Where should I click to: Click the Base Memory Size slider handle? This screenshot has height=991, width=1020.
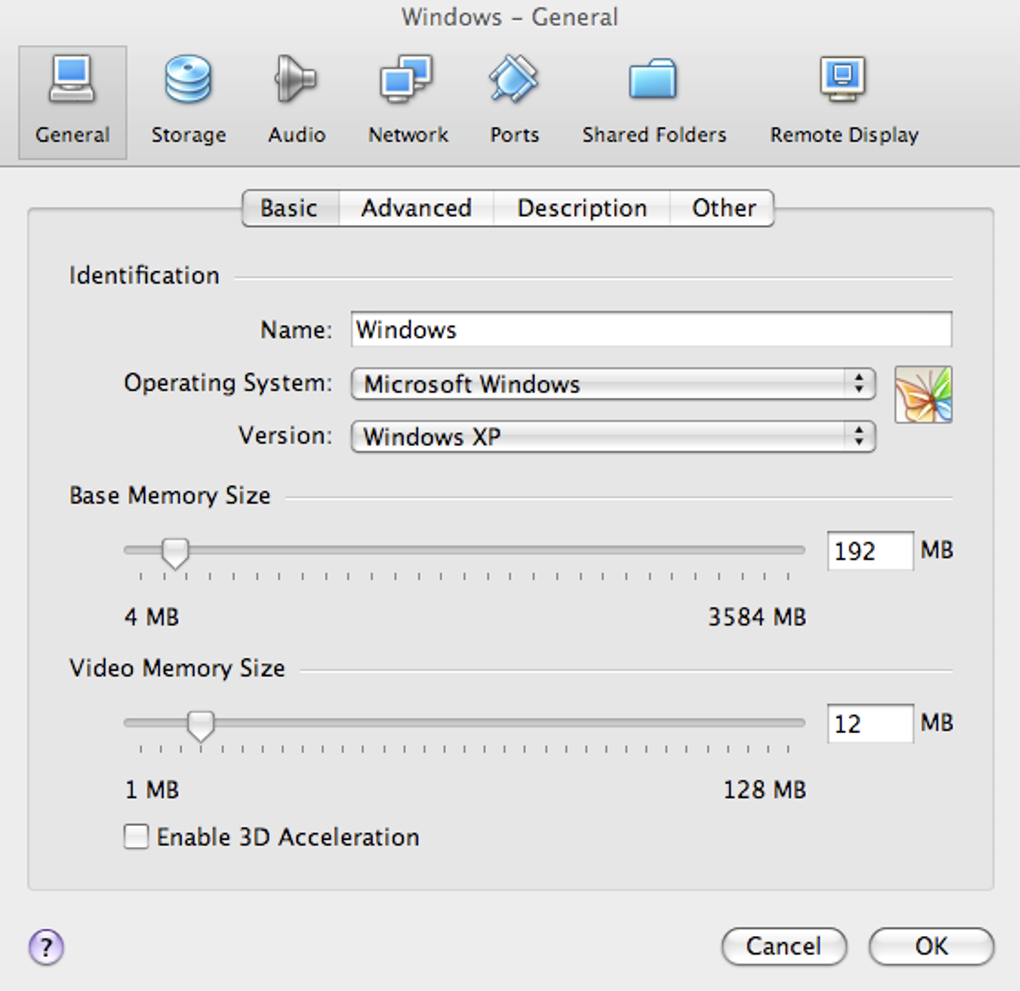coord(175,551)
